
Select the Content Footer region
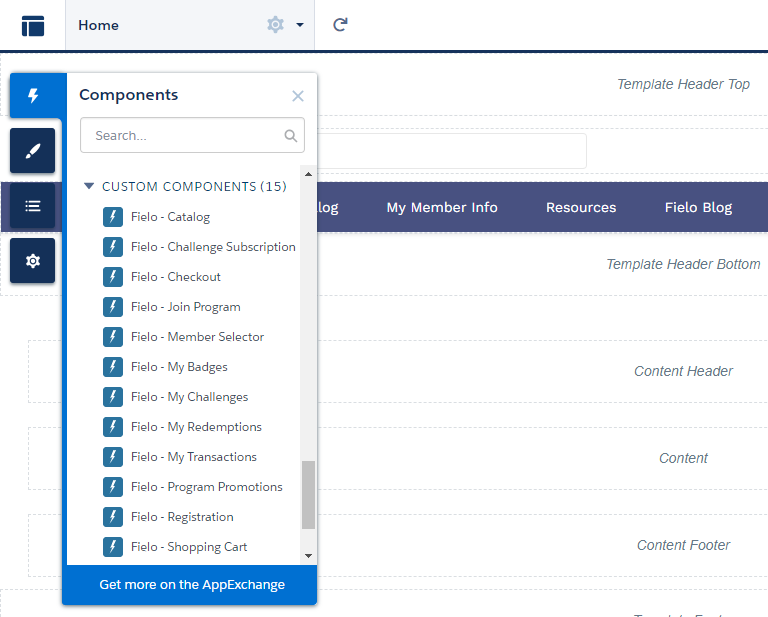point(683,545)
